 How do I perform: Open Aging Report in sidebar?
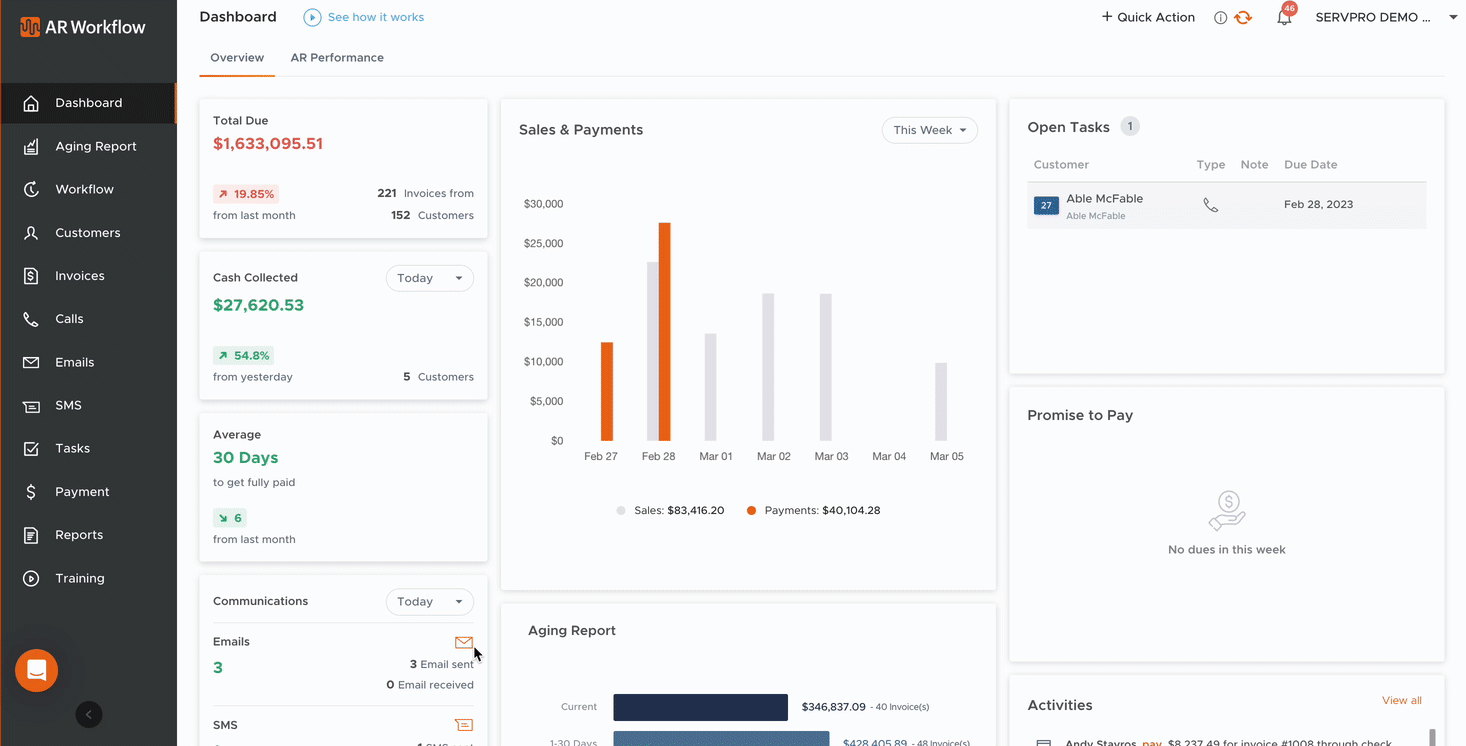click(95, 146)
